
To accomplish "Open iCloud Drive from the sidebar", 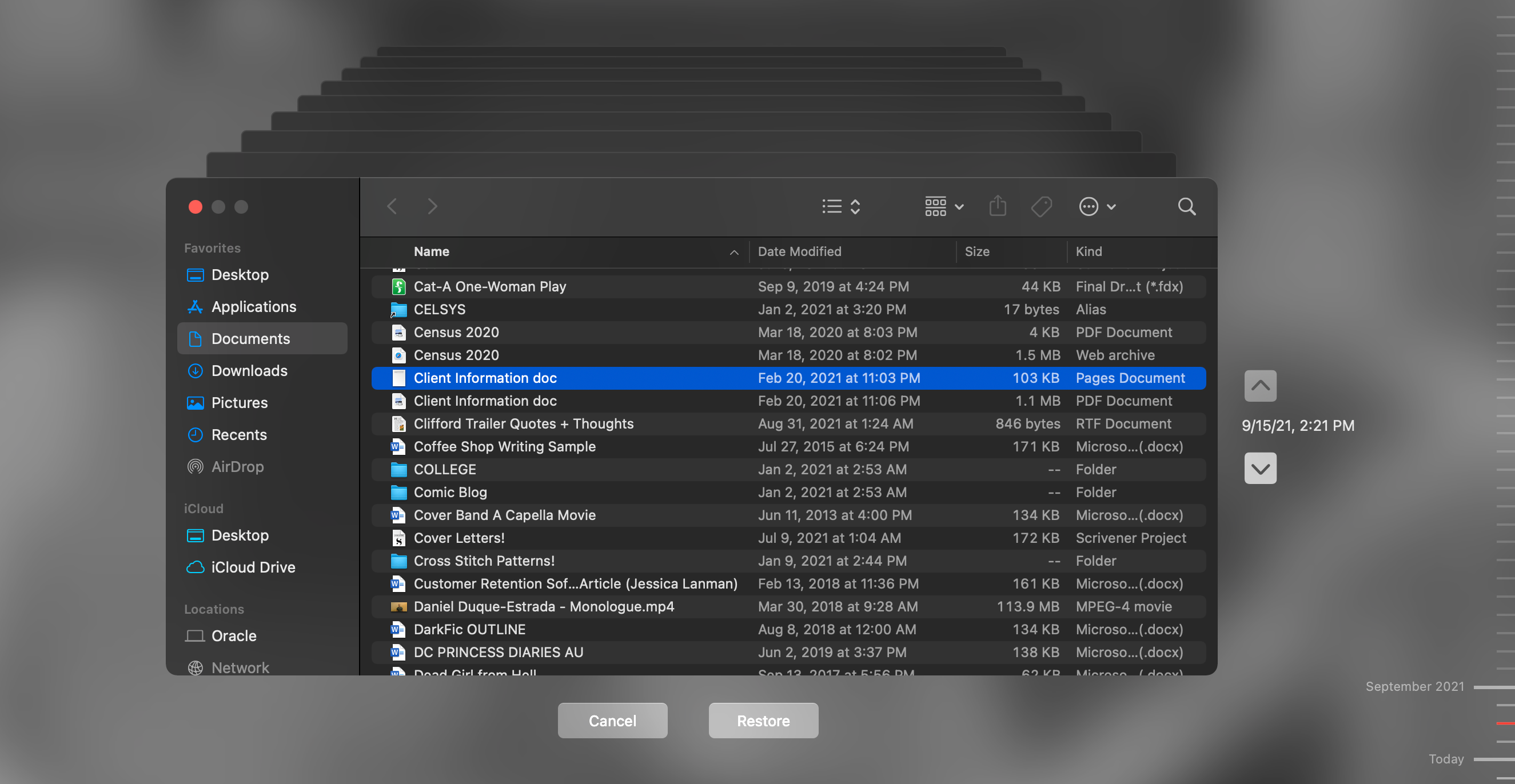I will point(253,567).
